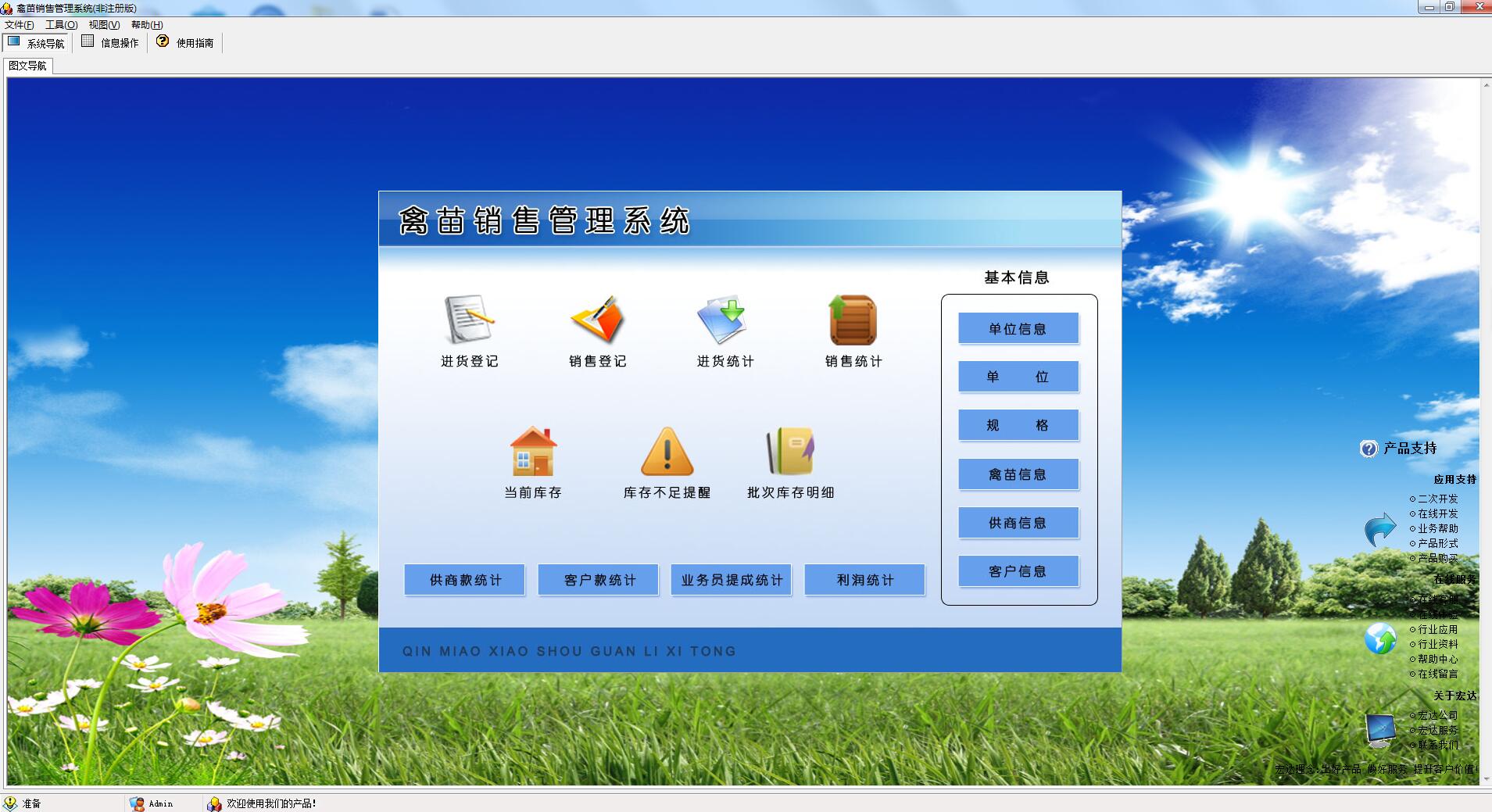This screenshot has height=812, width=1492.
Task: Open the 使用指南 toolbar item
Action: 185,42
